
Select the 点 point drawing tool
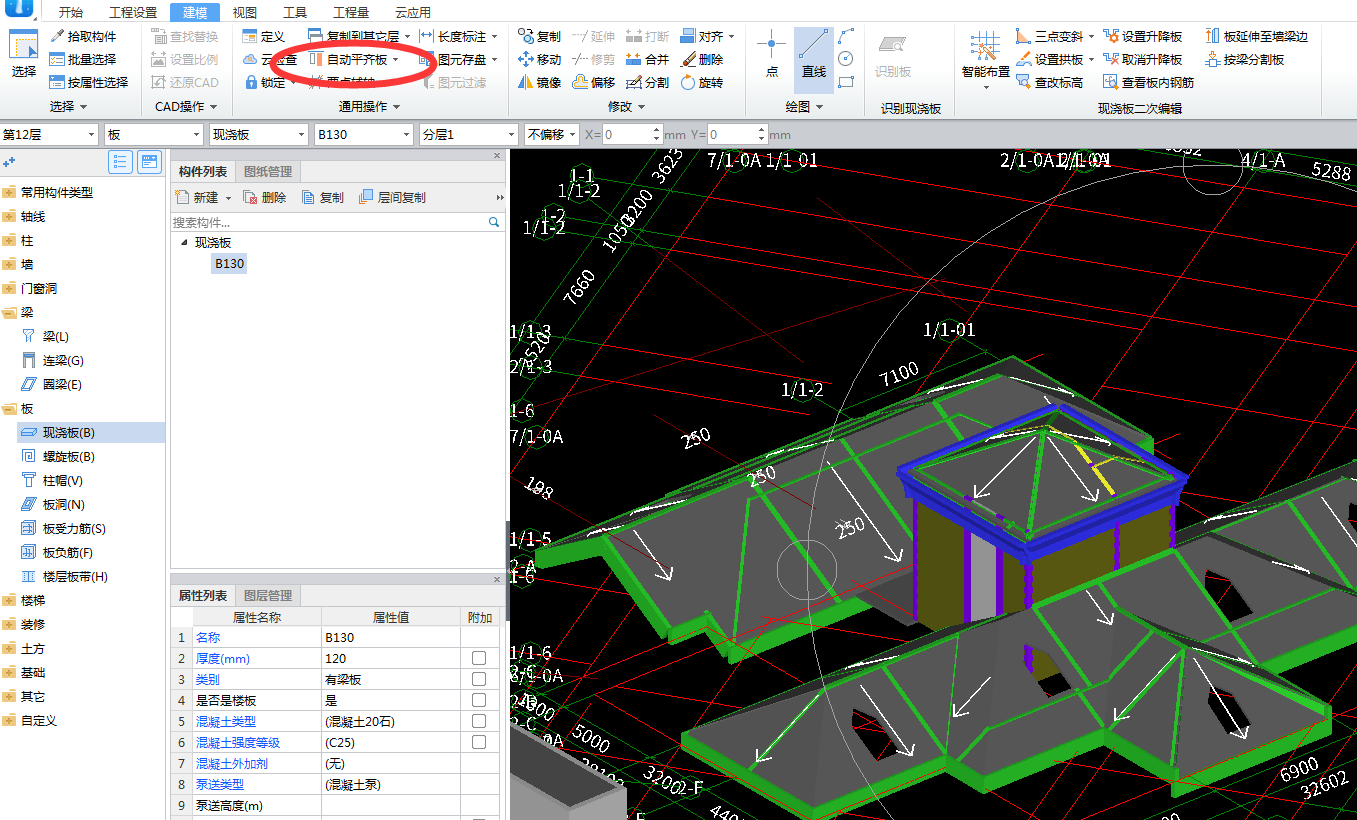coord(771,56)
